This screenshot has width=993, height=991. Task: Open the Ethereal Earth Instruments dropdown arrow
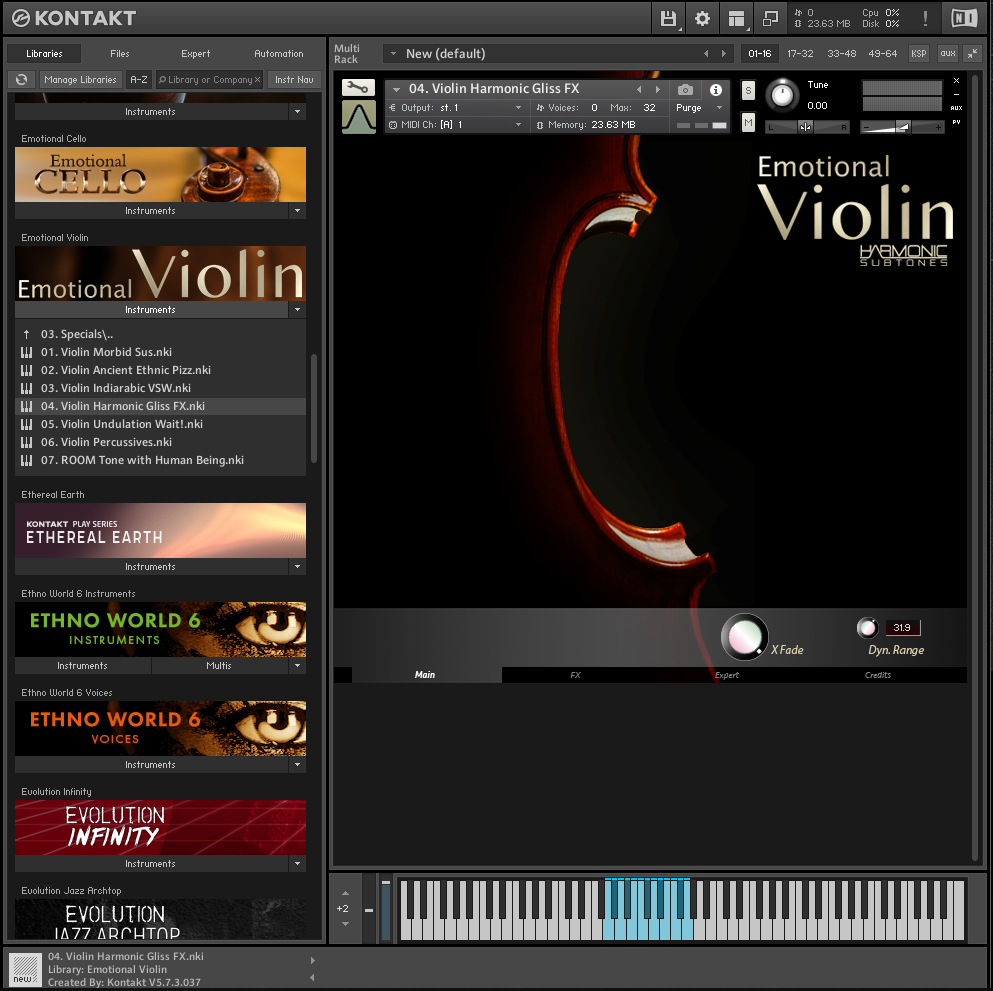click(297, 567)
